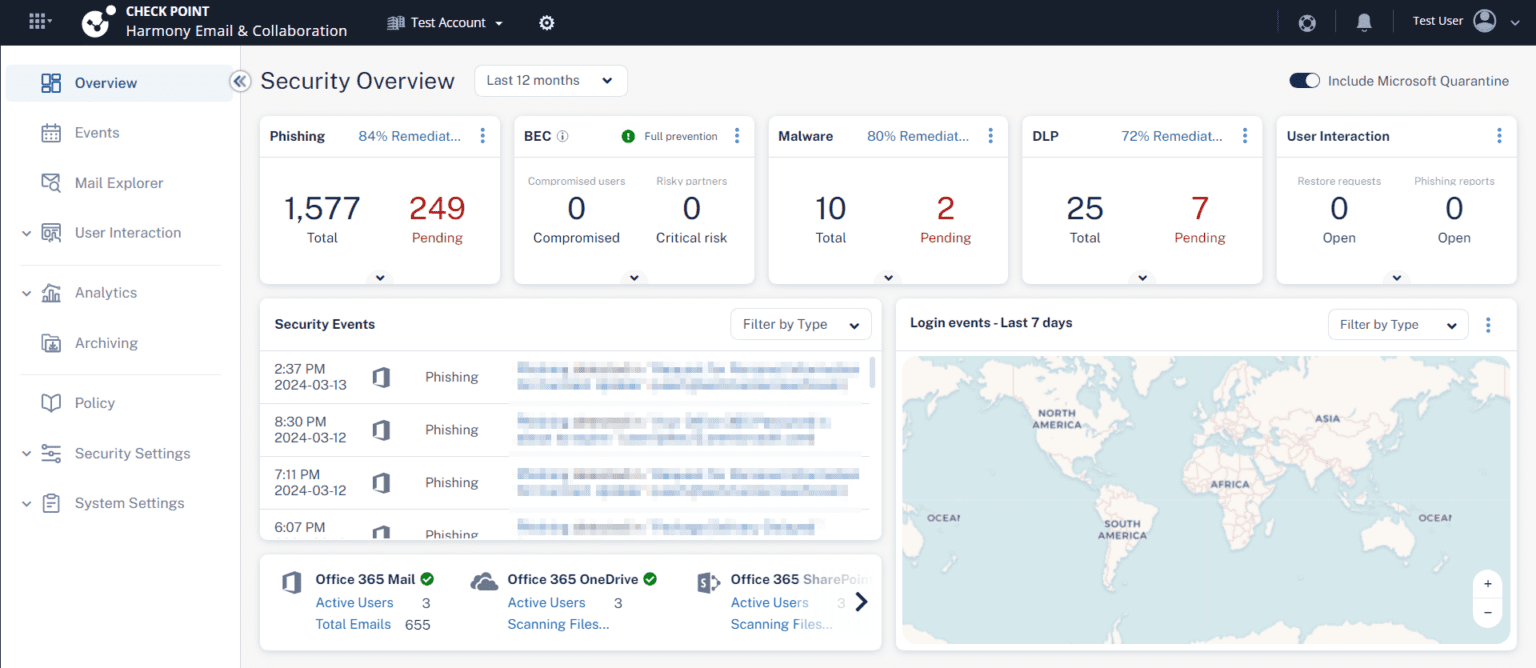This screenshot has width=1536, height=668.
Task: Click Active Users link under Office 365 Mail
Action: click(354, 603)
